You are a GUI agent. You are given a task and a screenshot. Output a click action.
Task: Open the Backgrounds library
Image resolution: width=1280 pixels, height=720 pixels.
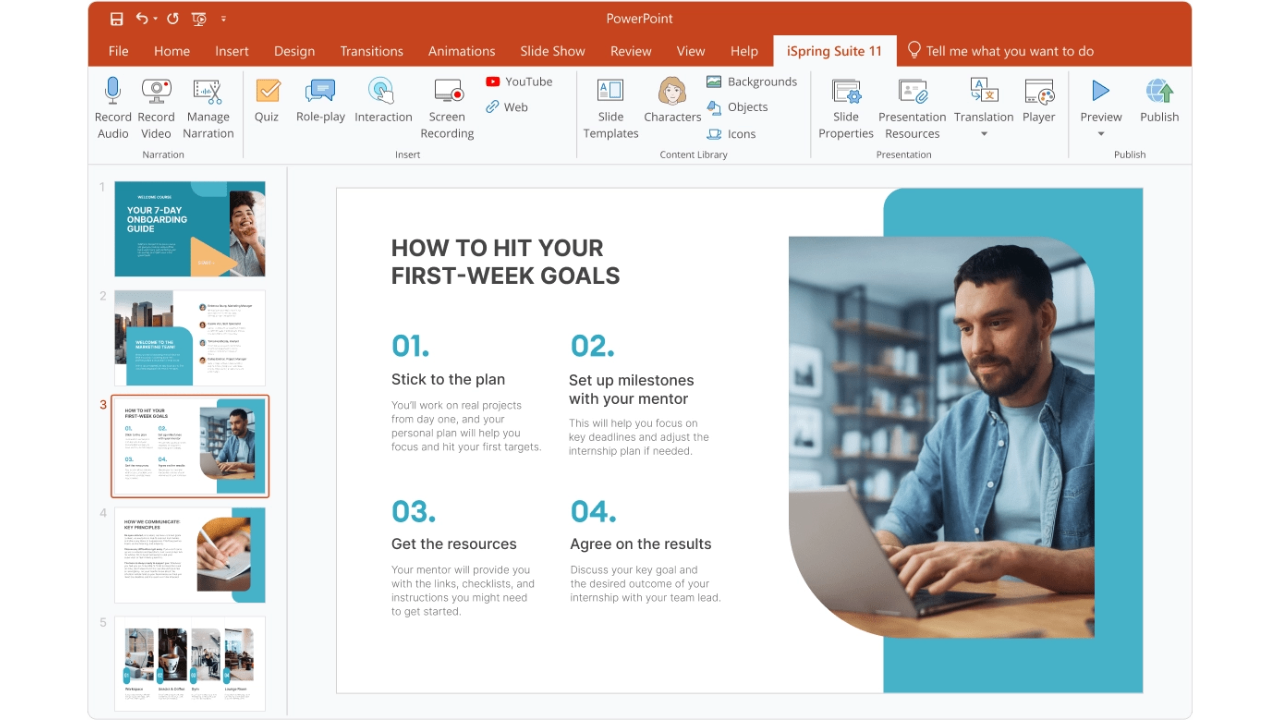[752, 81]
